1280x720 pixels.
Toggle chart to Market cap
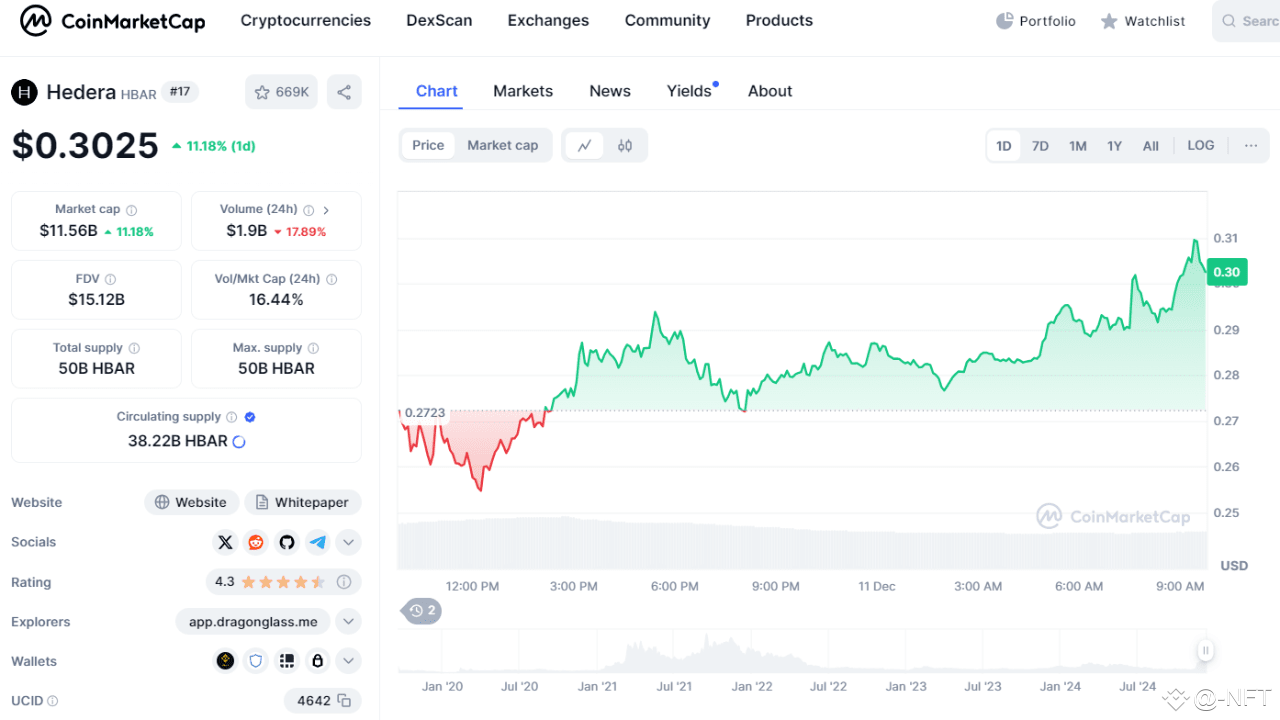[502, 146]
